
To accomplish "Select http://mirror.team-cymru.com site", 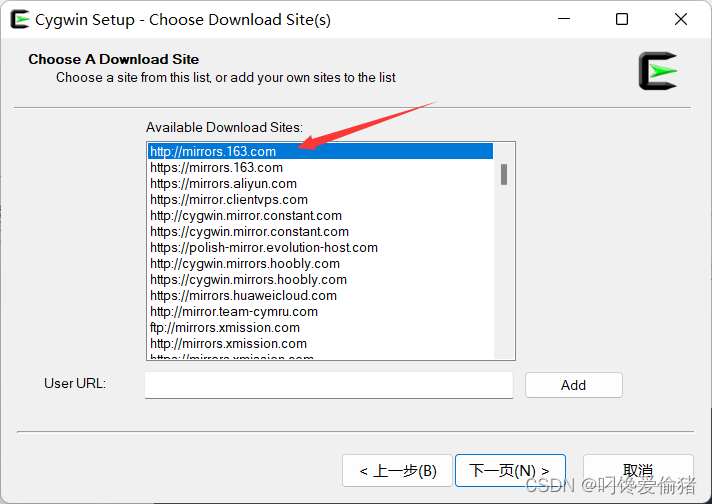I will 321,311.
